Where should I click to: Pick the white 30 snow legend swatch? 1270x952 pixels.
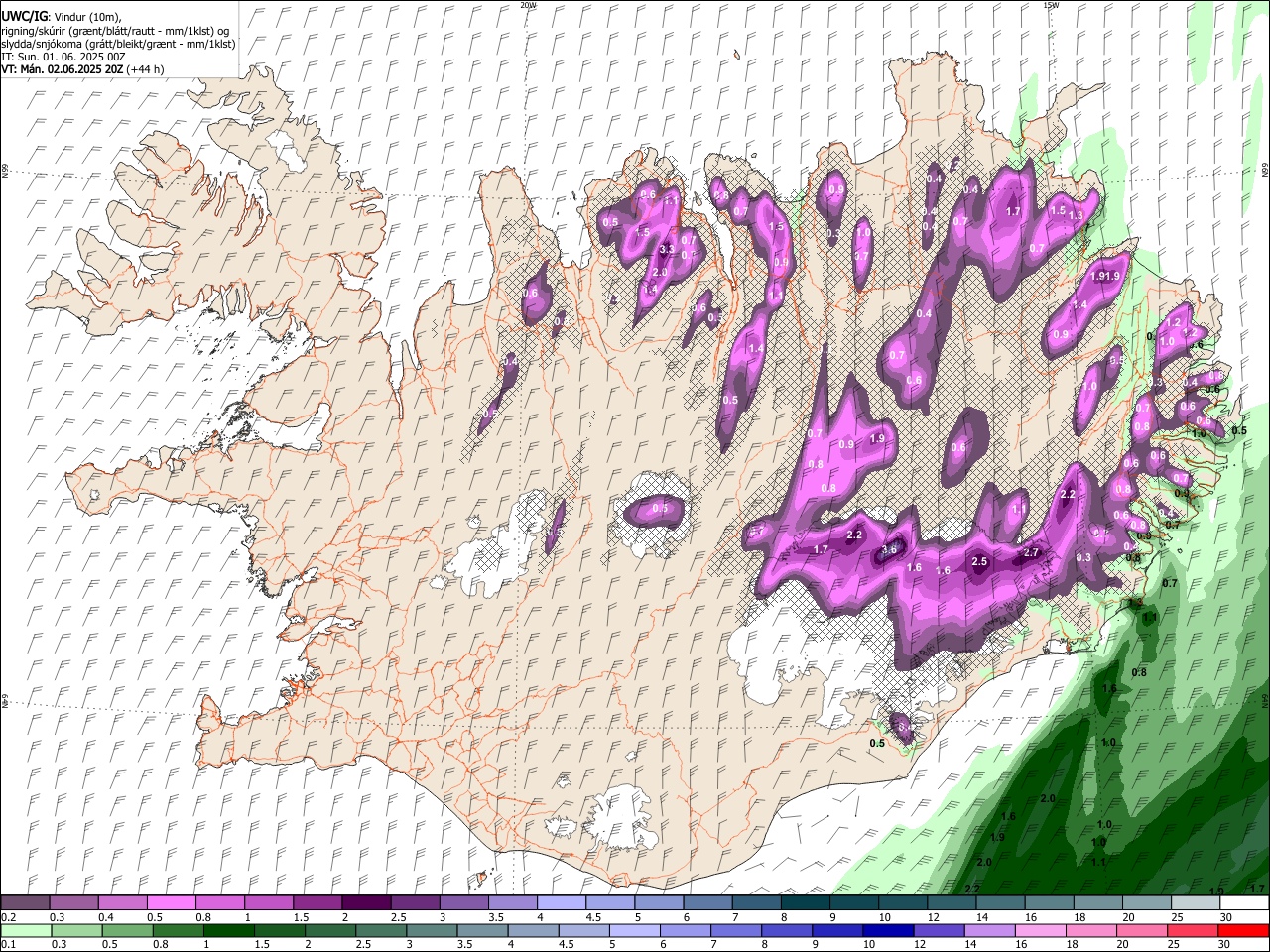click(1244, 903)
